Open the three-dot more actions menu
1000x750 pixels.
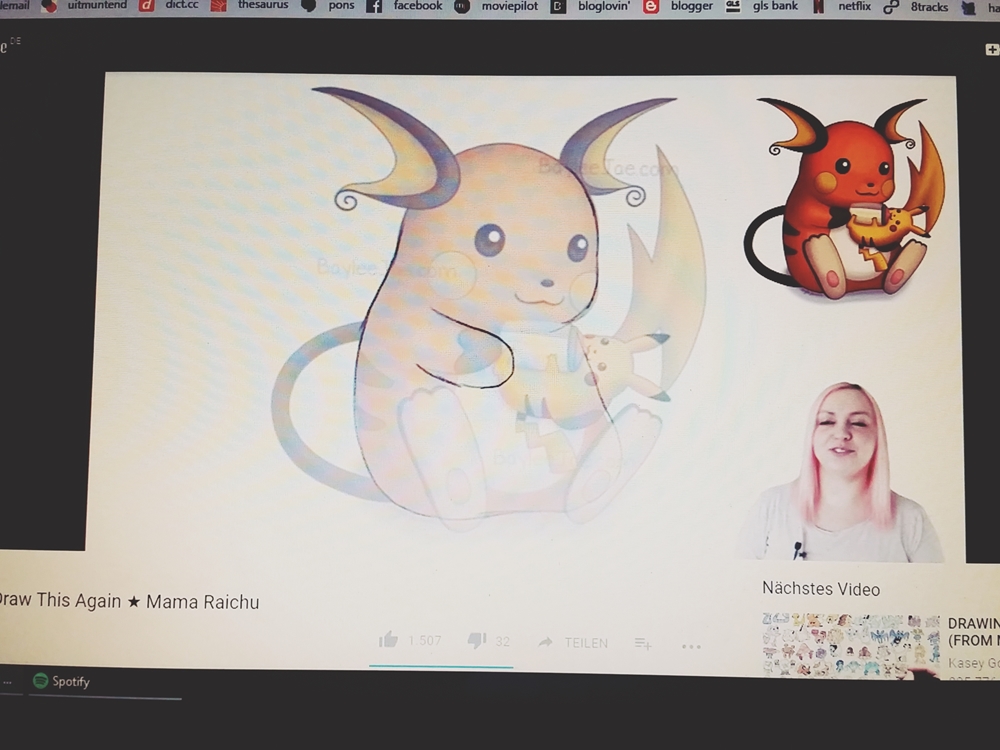691,647
